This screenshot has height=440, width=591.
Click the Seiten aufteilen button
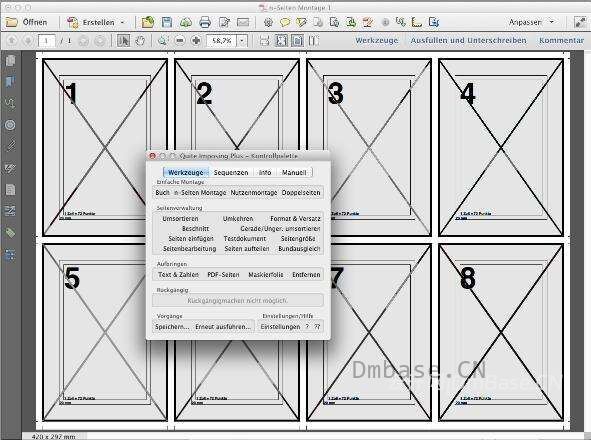point(247,249)
